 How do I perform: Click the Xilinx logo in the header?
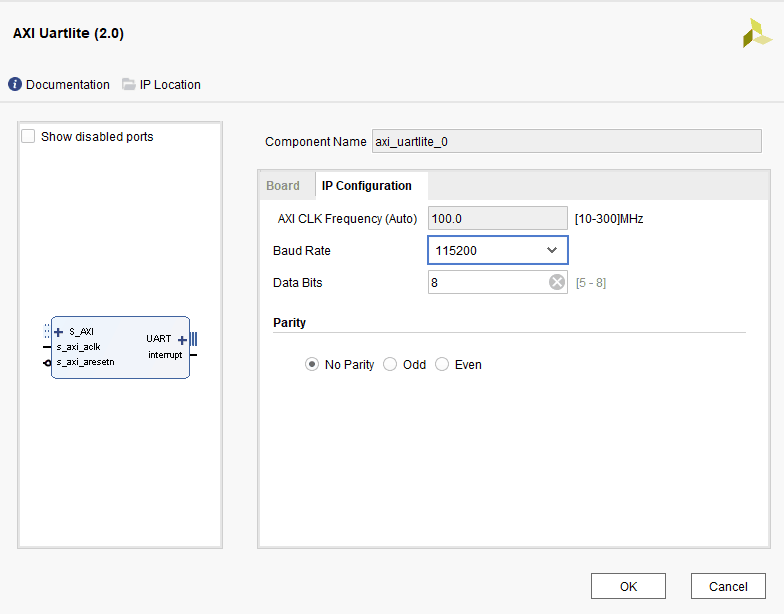[x=757, y=34]
